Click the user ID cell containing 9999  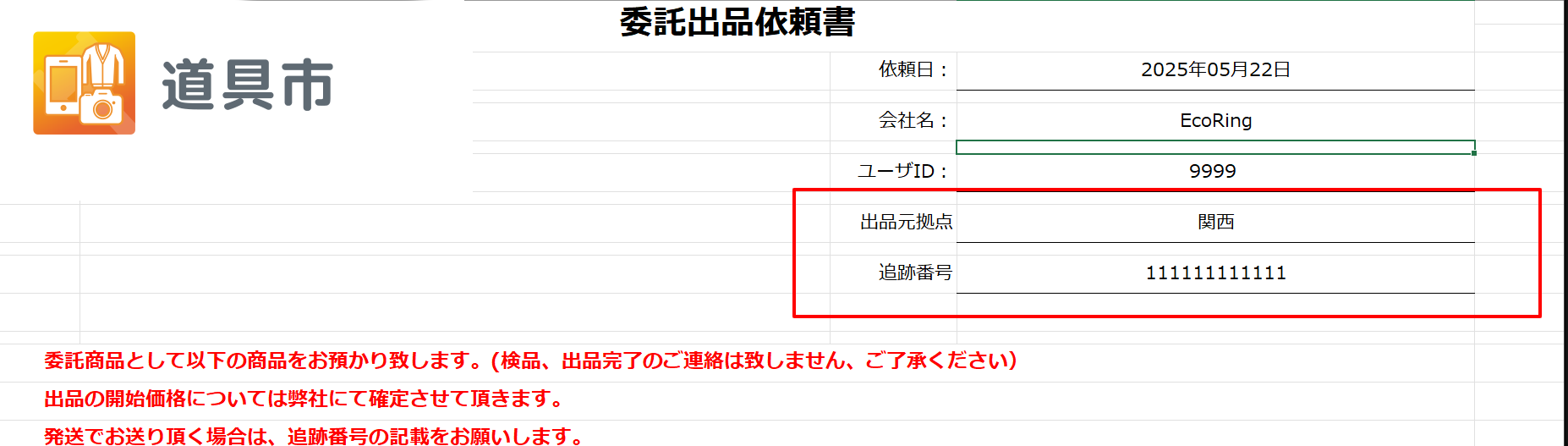click(x=1214, y=171)
